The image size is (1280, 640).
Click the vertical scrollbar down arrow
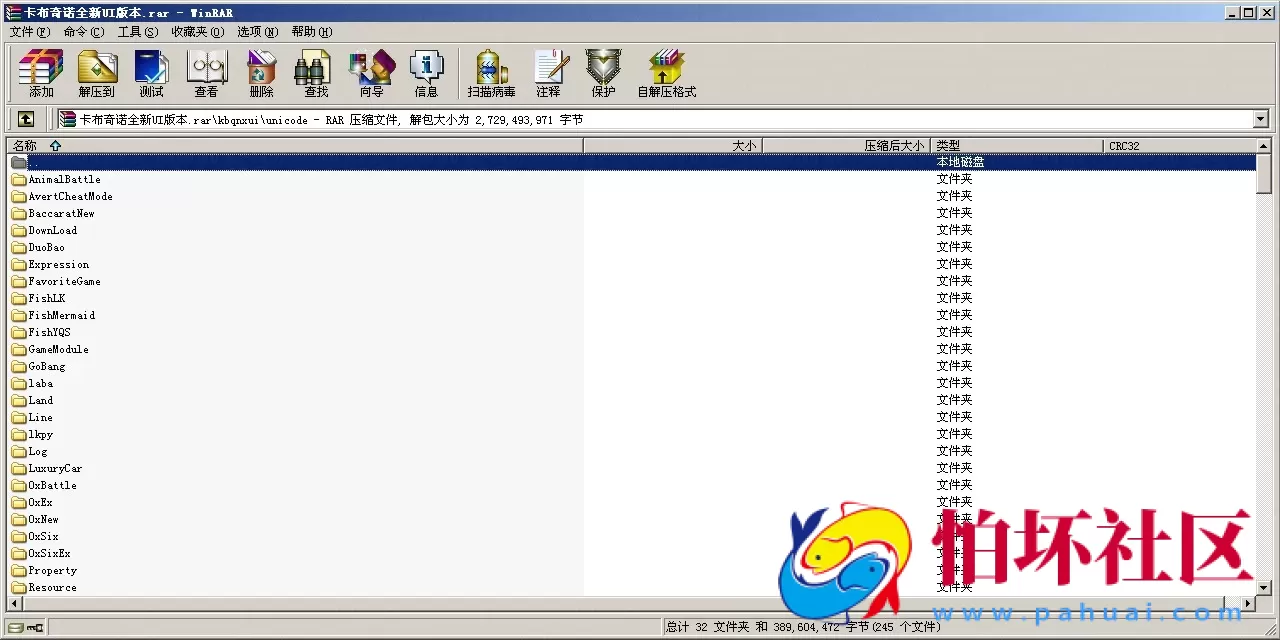pos(1261,589)
